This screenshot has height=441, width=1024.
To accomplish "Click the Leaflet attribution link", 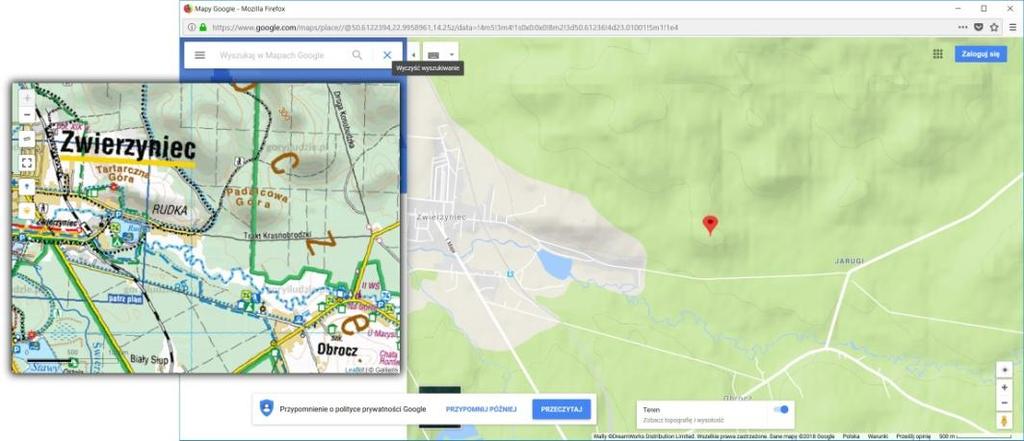I will 354,370.
